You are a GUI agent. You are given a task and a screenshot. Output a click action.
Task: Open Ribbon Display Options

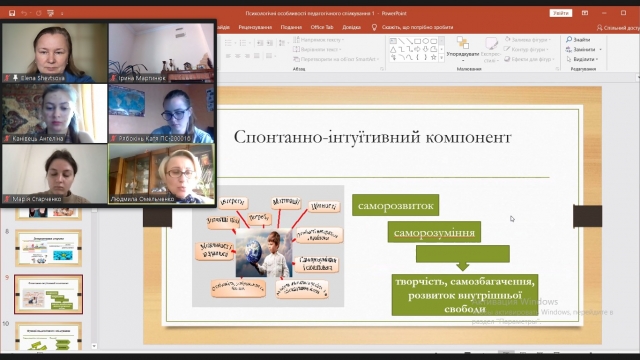584,13
